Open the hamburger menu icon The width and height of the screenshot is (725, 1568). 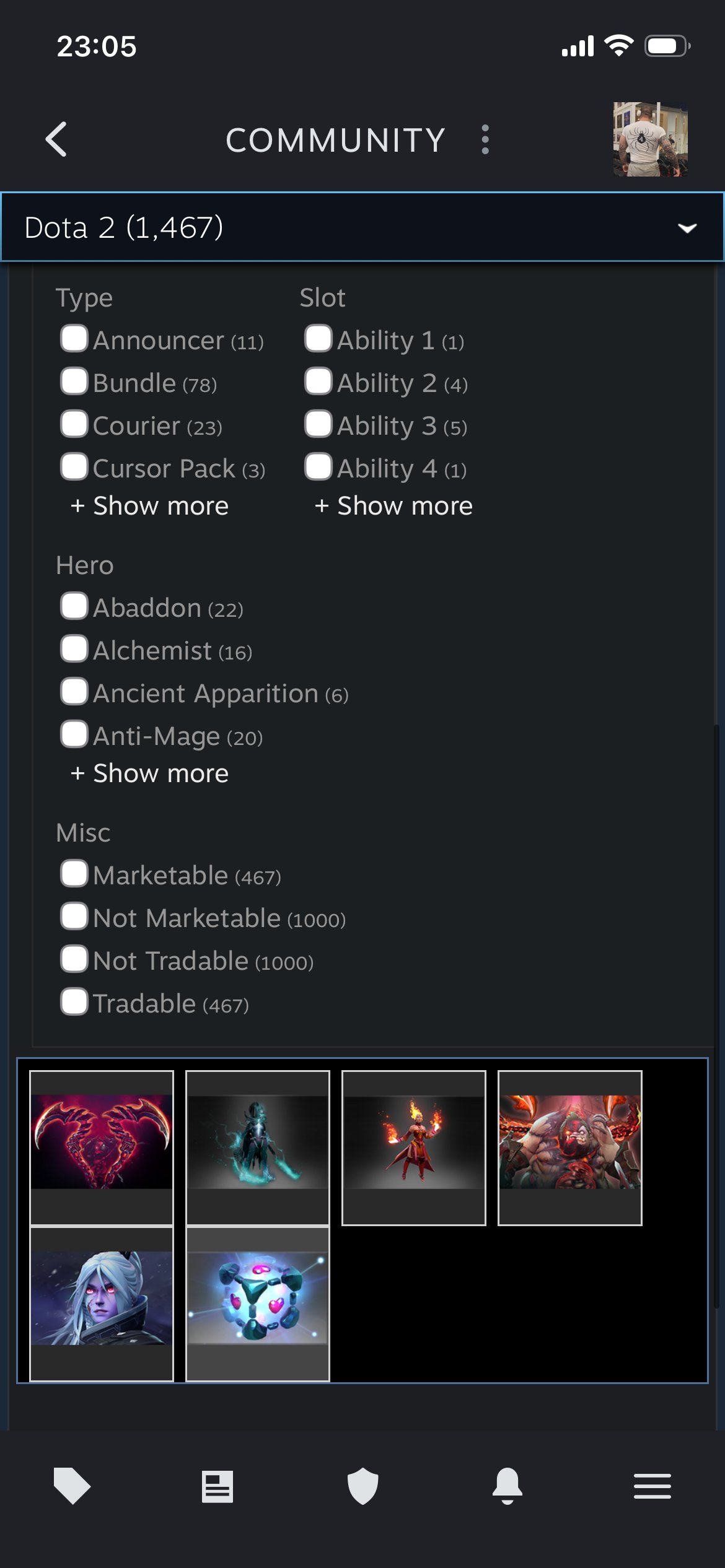coord(652,1486)
